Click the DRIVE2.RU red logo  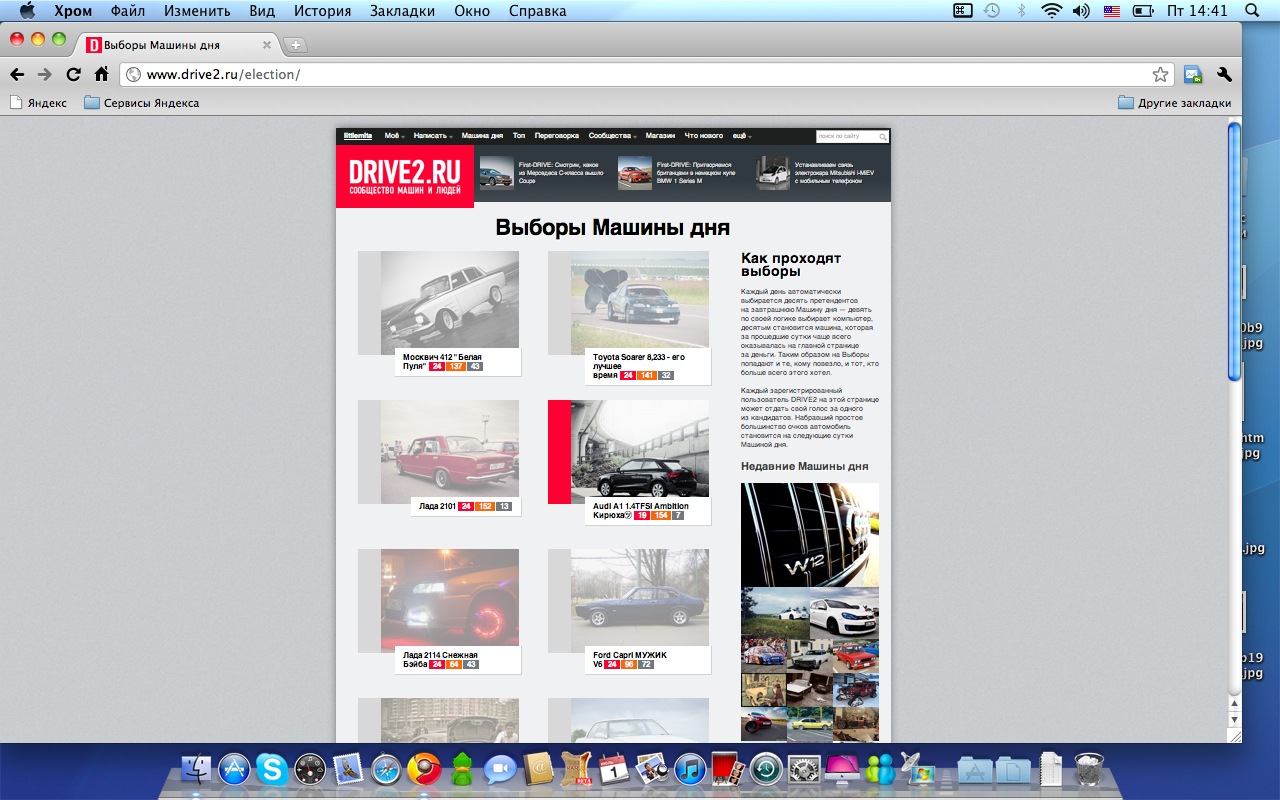tap(405, 176)
